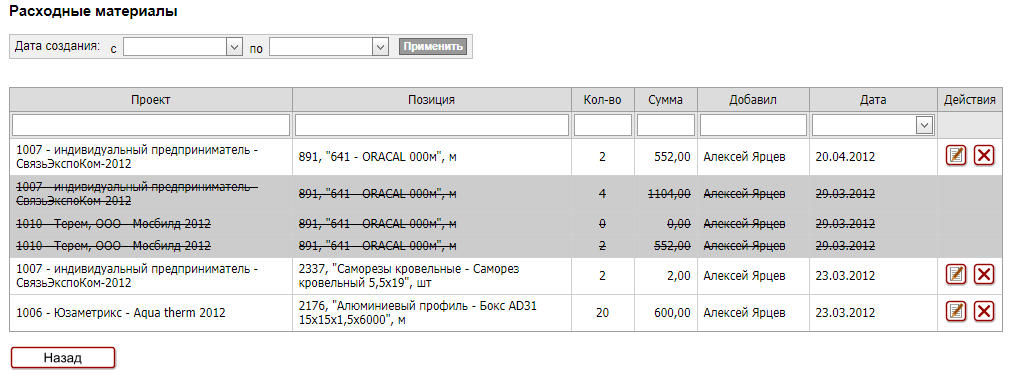This screenshot has width=1010, height=376.
Task: Sort by the Дата column header
Action: coord(873,100)
